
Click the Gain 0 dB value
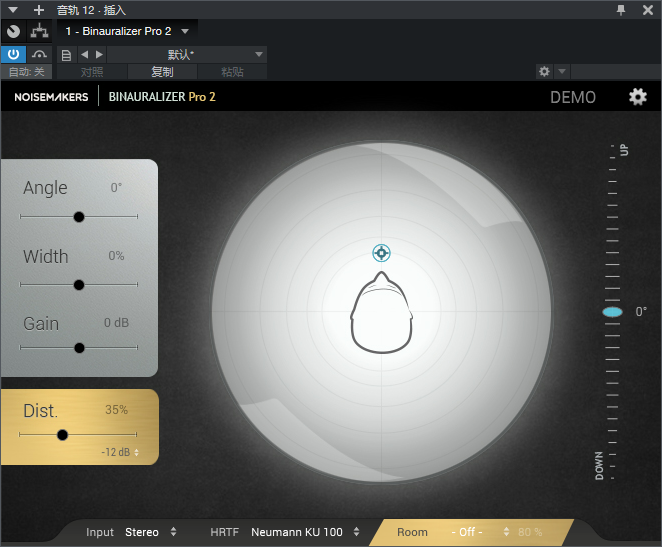click(116, 323)
